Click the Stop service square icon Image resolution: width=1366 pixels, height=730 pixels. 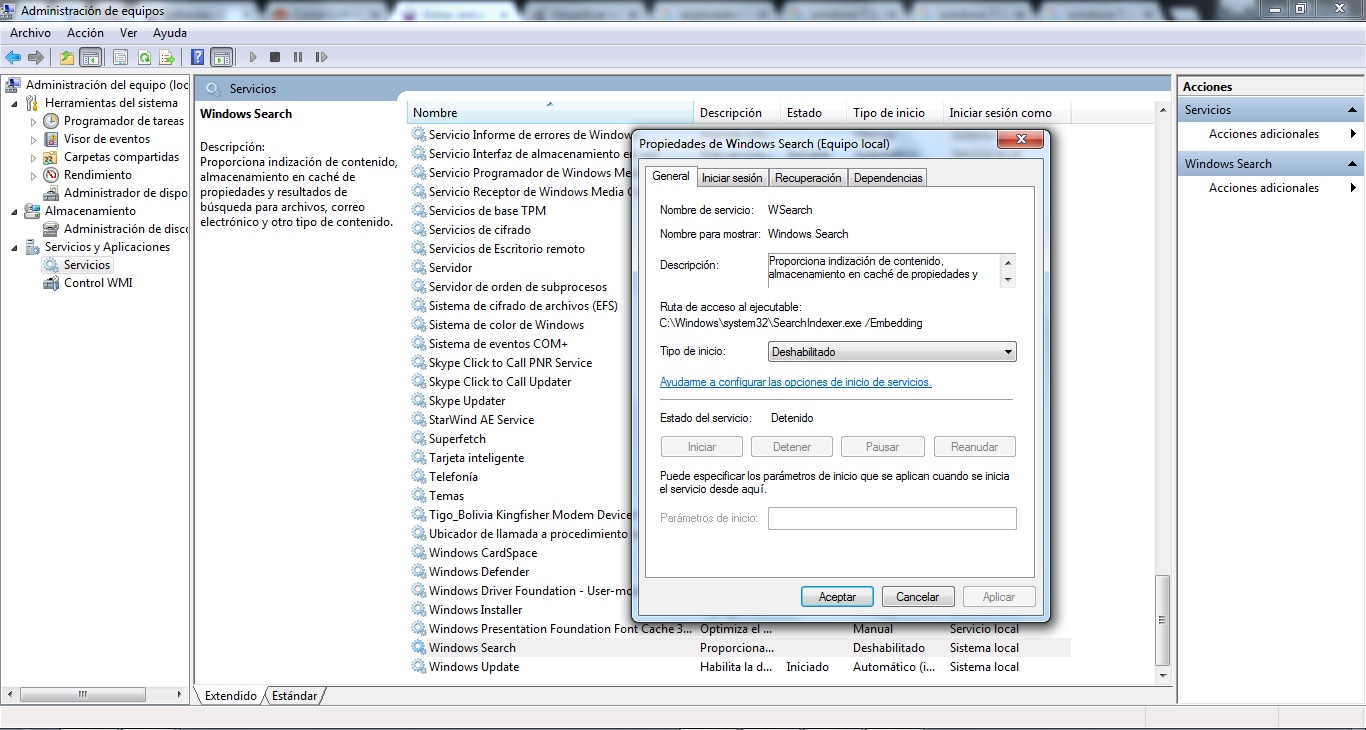(x=275, y=57)
